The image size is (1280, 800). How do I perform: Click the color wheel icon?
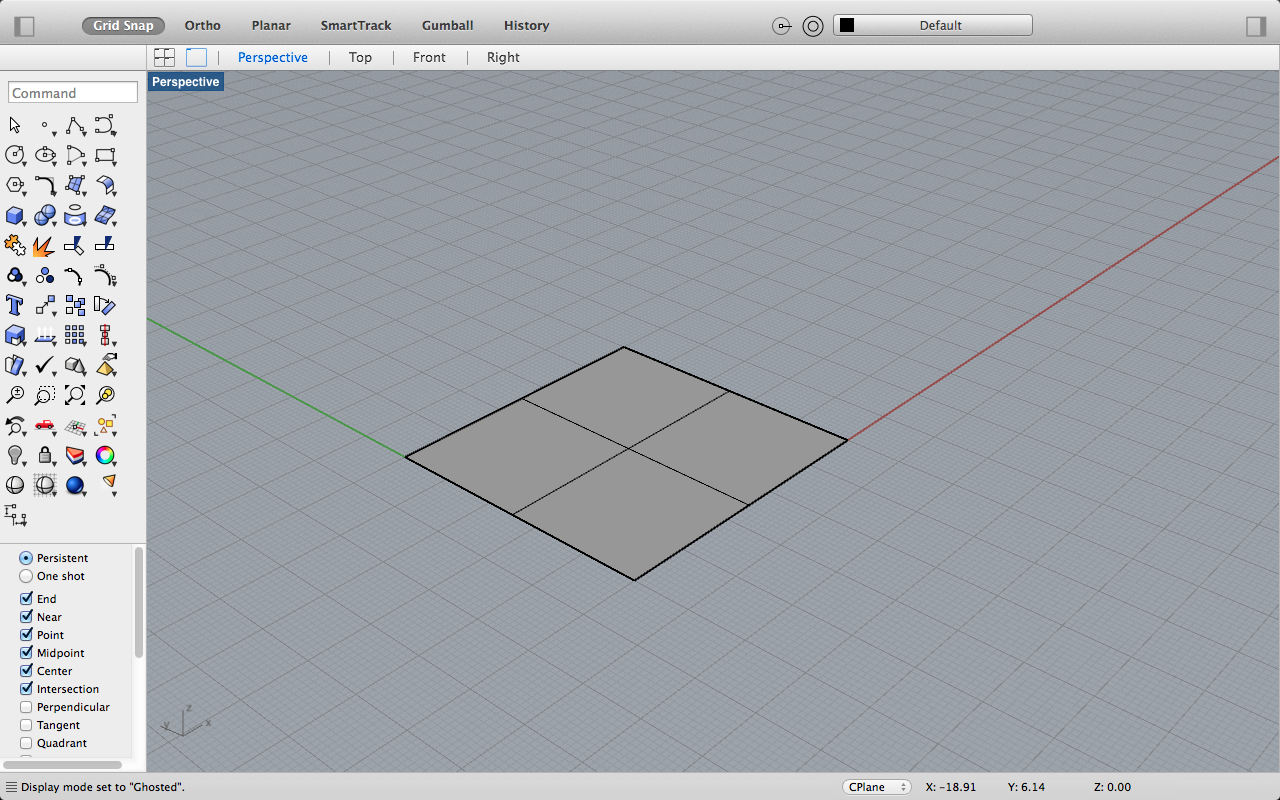click(x=105, y=455)
